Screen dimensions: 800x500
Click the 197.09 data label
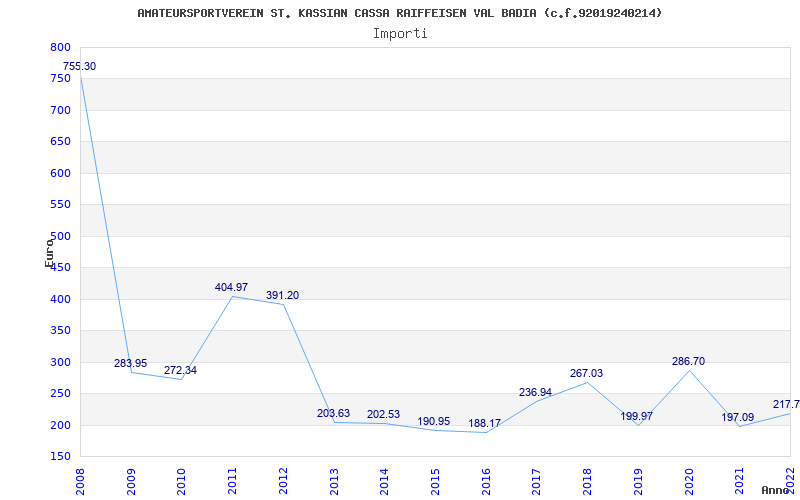tap(737, 417)
